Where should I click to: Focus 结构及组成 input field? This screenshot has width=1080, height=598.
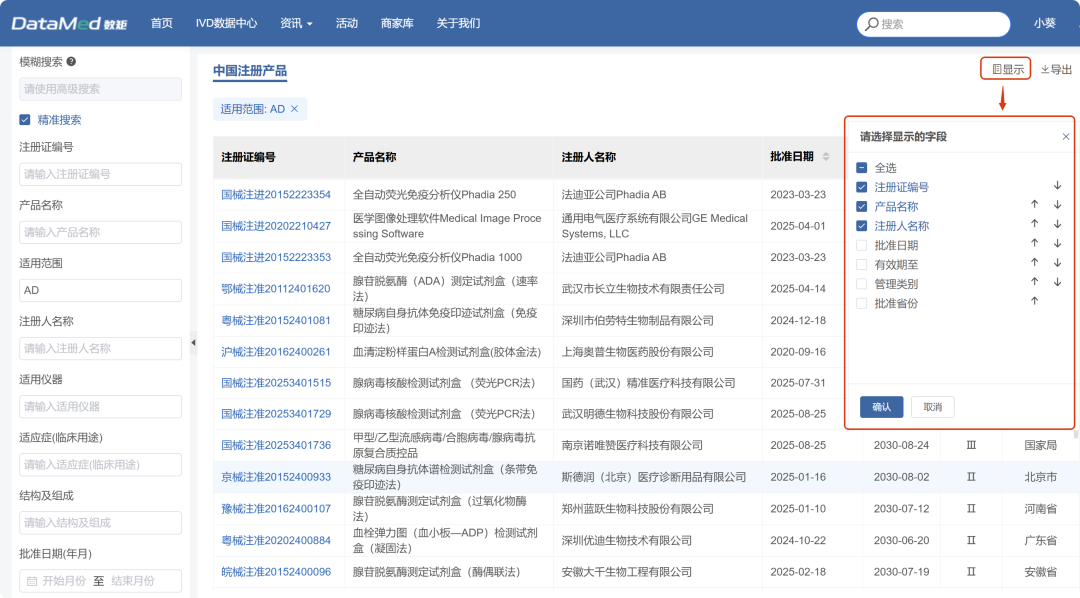coord(101,523)
